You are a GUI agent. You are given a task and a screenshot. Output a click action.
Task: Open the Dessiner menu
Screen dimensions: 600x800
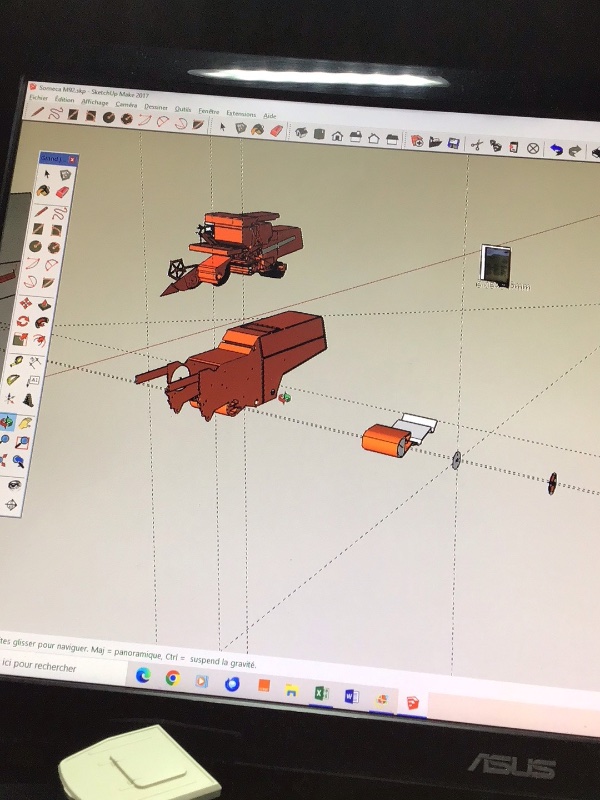[156, 107]
